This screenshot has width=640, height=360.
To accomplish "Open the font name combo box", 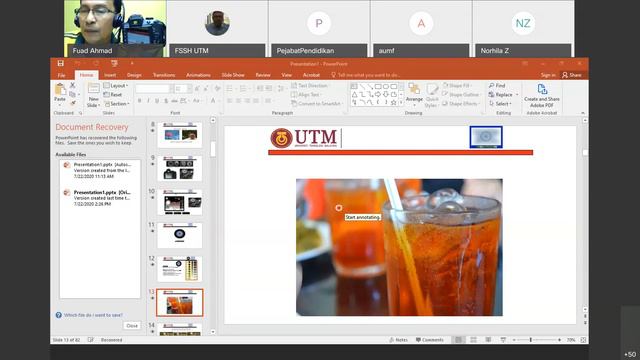I will tap(154, 89).
